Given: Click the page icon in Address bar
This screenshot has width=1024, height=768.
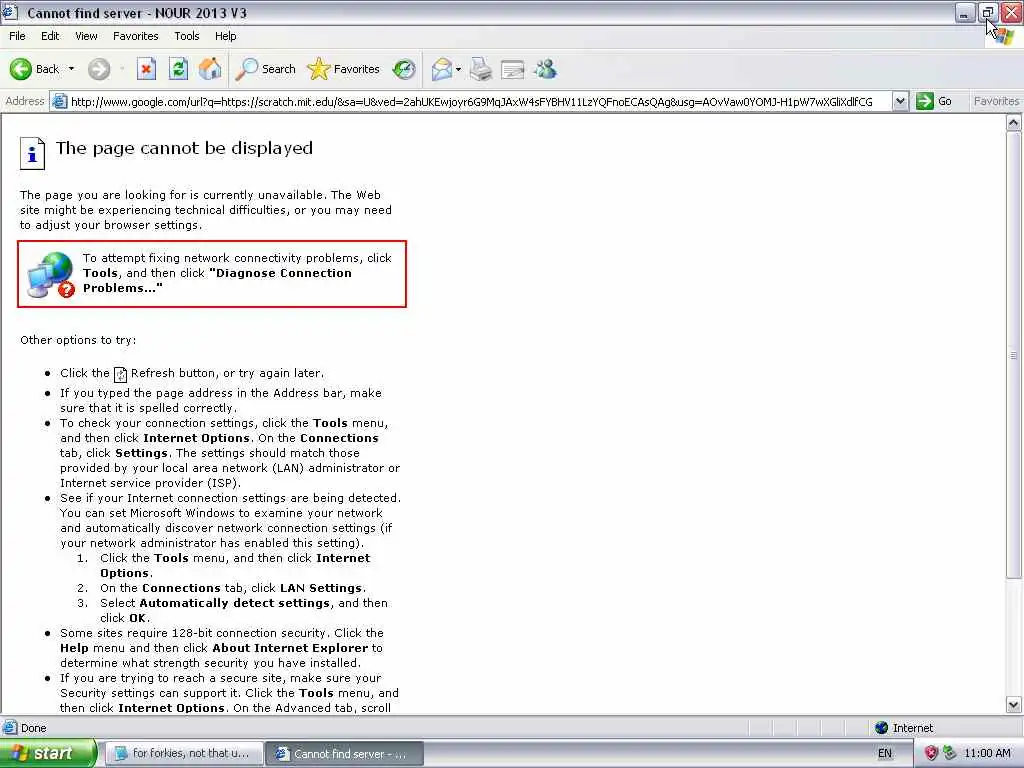Looking at the screenshot, I should tap(59, 101).
